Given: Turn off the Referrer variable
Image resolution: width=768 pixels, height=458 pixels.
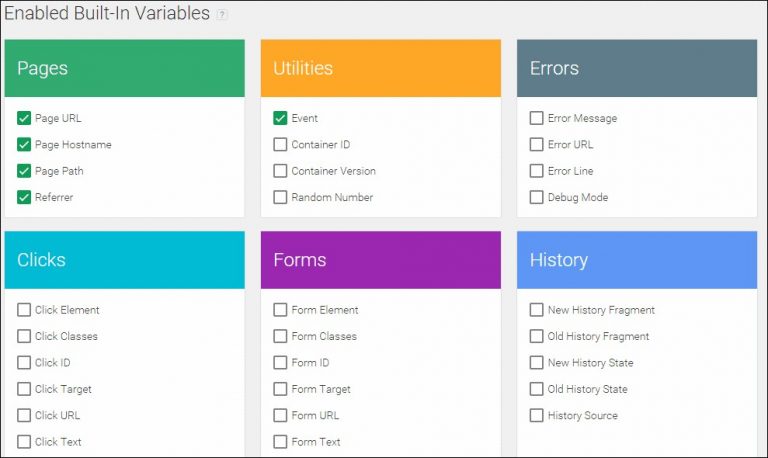Looking at the screenshot, I should [24, 197].
